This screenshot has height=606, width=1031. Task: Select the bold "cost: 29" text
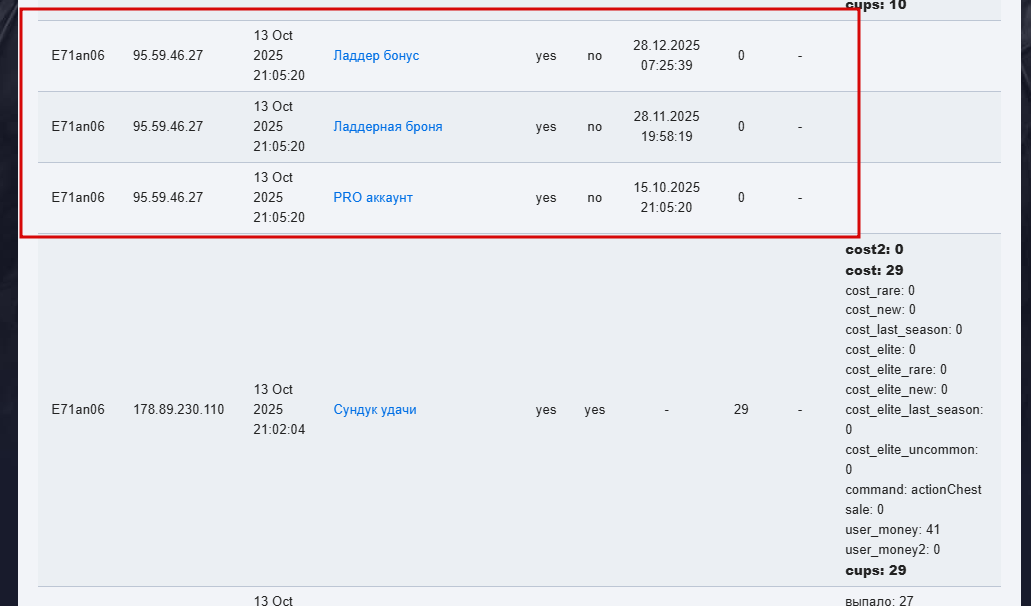(874, 270)
